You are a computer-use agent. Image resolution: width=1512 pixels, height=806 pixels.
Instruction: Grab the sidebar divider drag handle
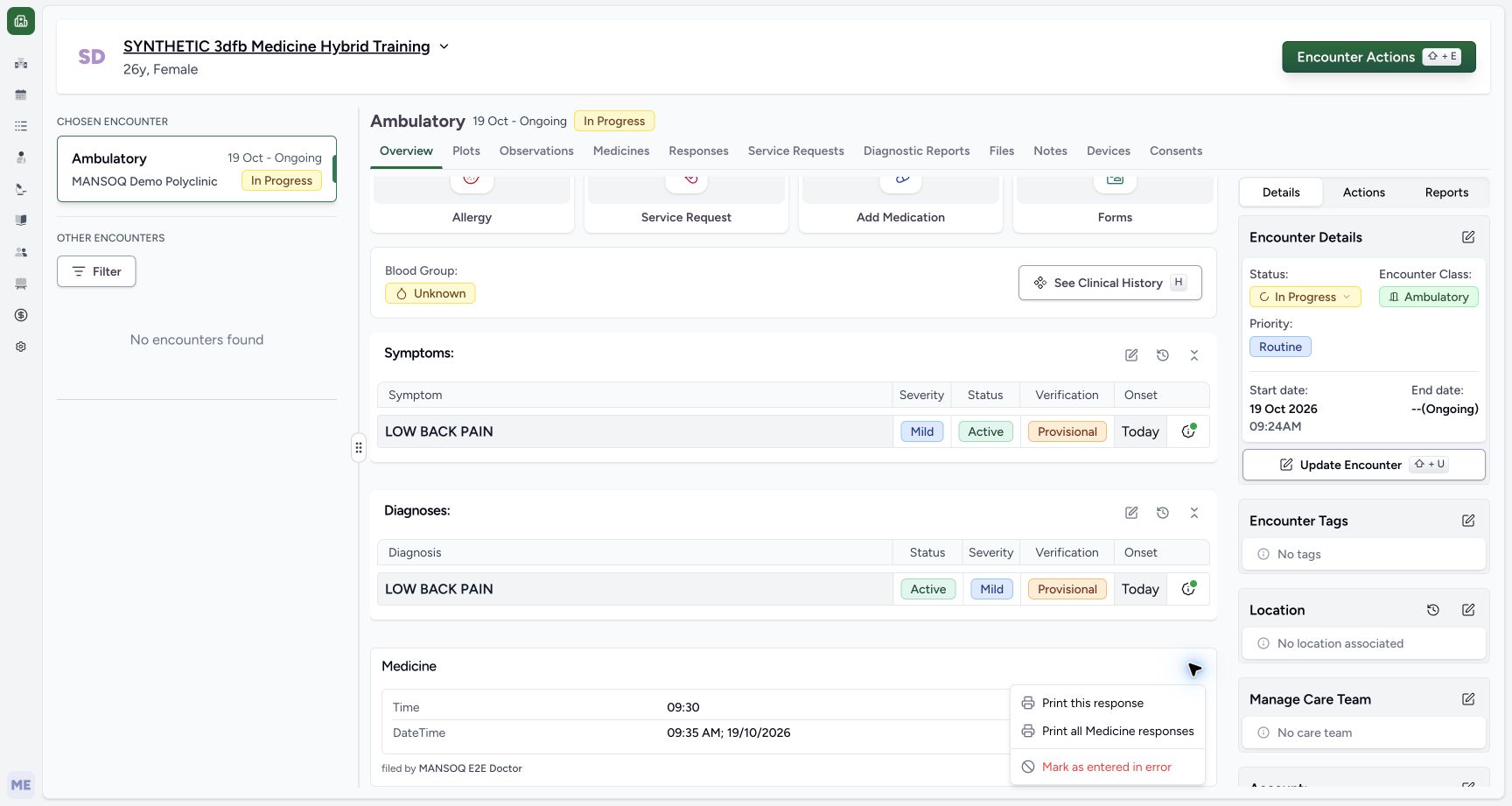point(359,447)
